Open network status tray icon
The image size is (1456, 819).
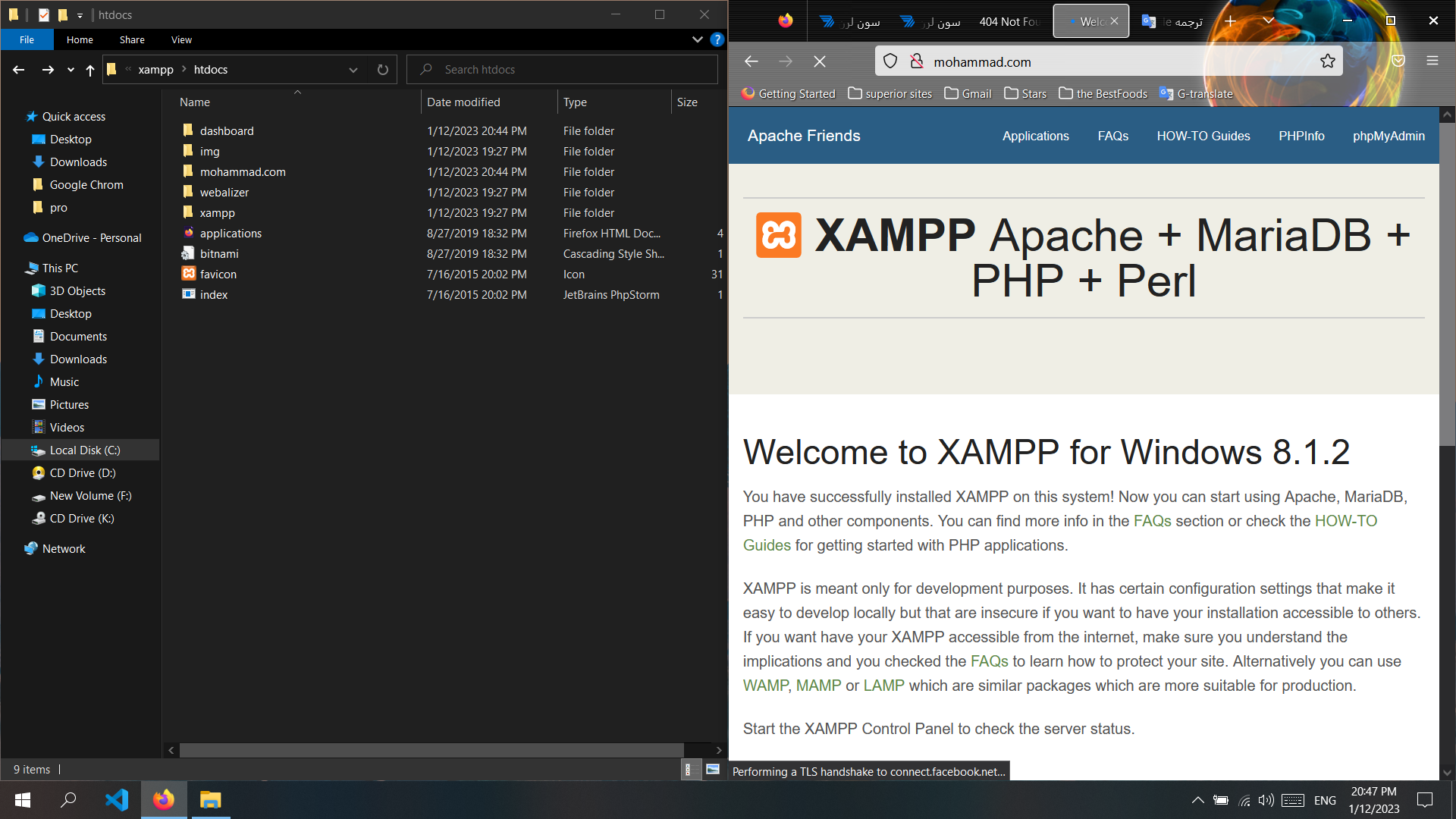point(1244,800)
